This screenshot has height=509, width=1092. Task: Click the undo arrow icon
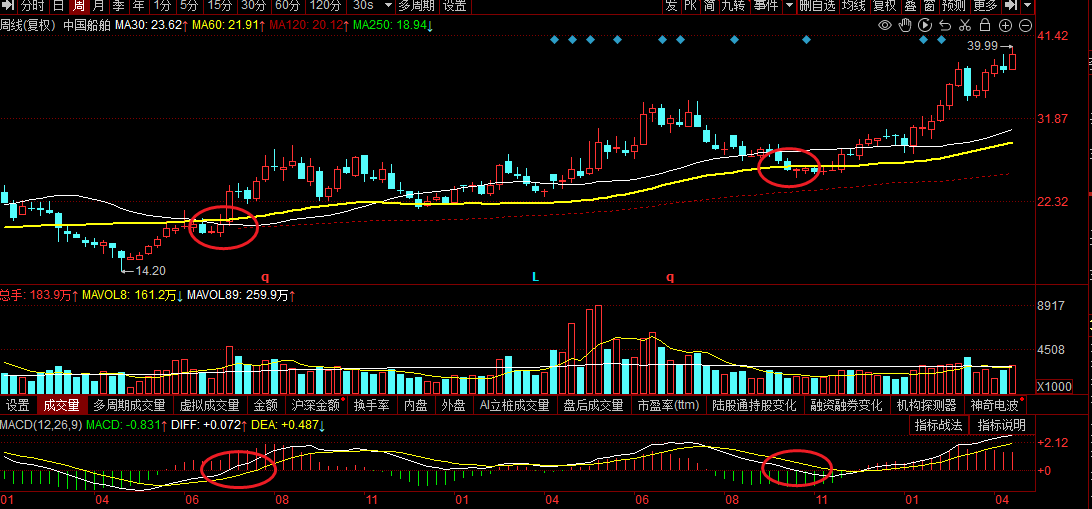point(945,25)
